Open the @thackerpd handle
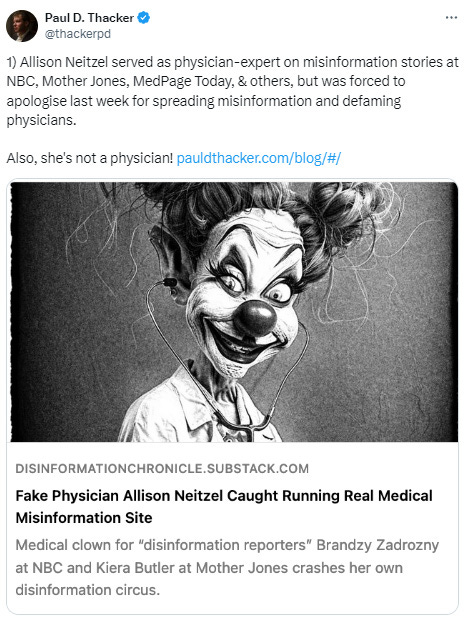 click(x=78, y=34)
